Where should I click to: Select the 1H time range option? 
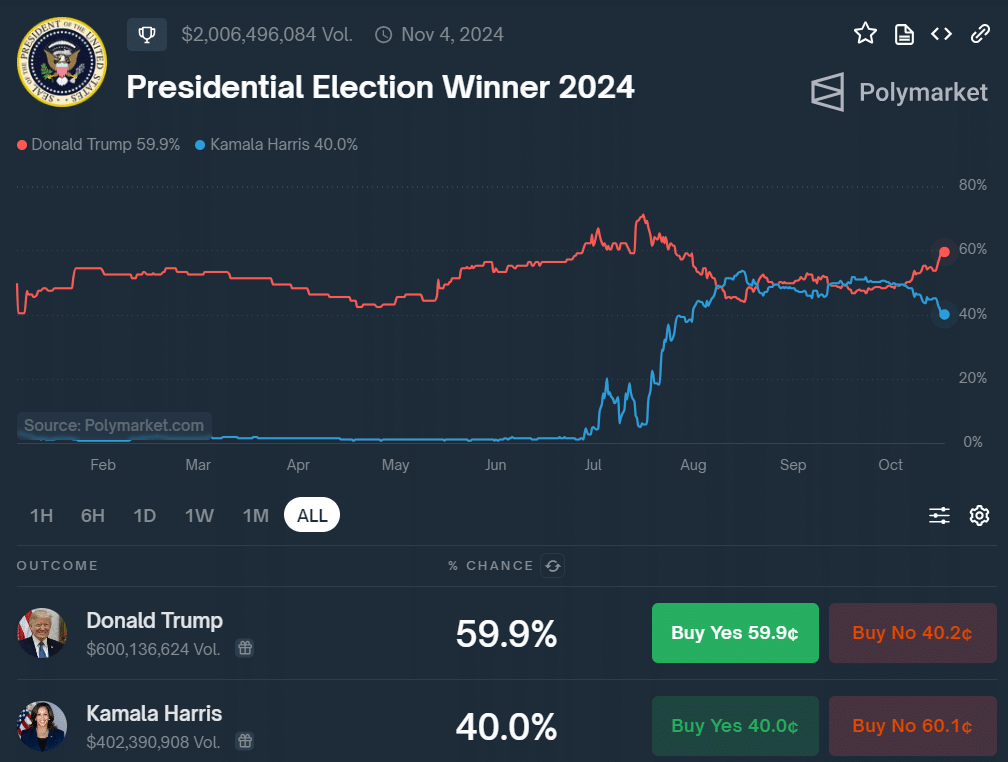point(41,515)
